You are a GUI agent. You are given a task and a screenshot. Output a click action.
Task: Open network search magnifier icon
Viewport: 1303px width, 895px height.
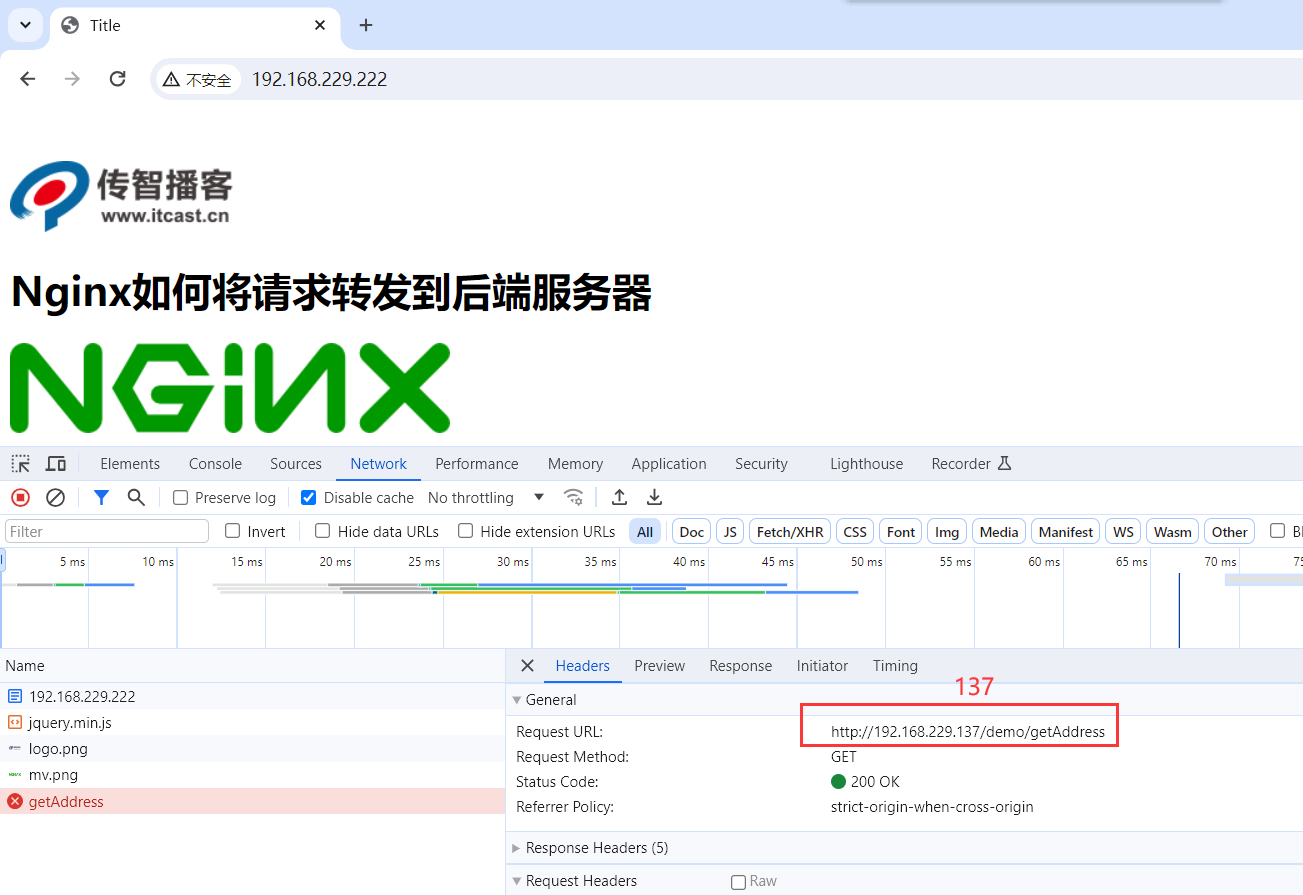136,497
